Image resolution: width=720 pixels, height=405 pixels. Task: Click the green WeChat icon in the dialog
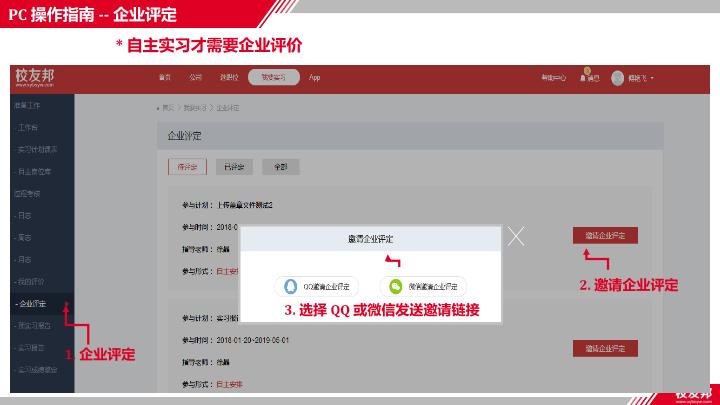click(x=395, y=285)
